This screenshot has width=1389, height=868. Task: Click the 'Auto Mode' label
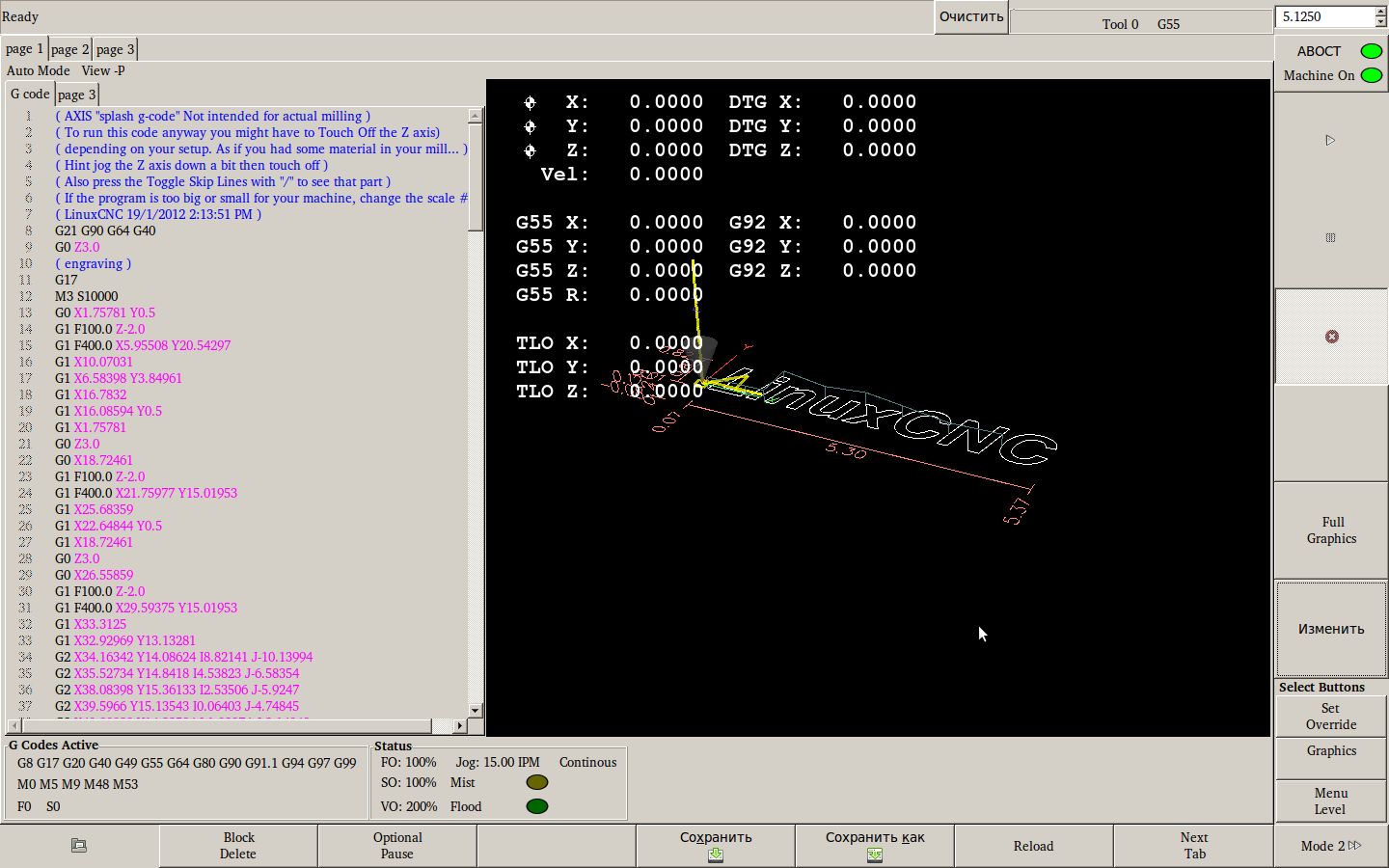39,70
